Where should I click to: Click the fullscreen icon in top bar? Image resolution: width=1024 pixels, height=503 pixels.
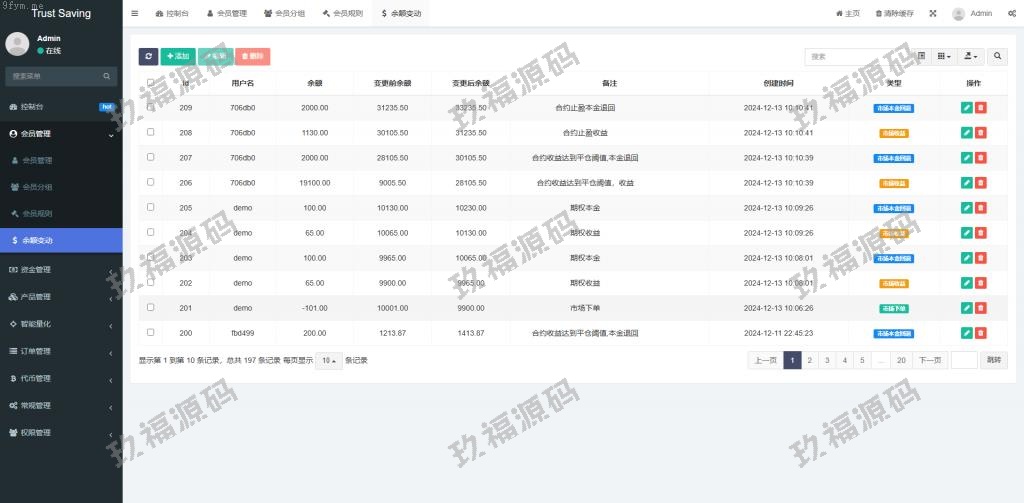932,13
